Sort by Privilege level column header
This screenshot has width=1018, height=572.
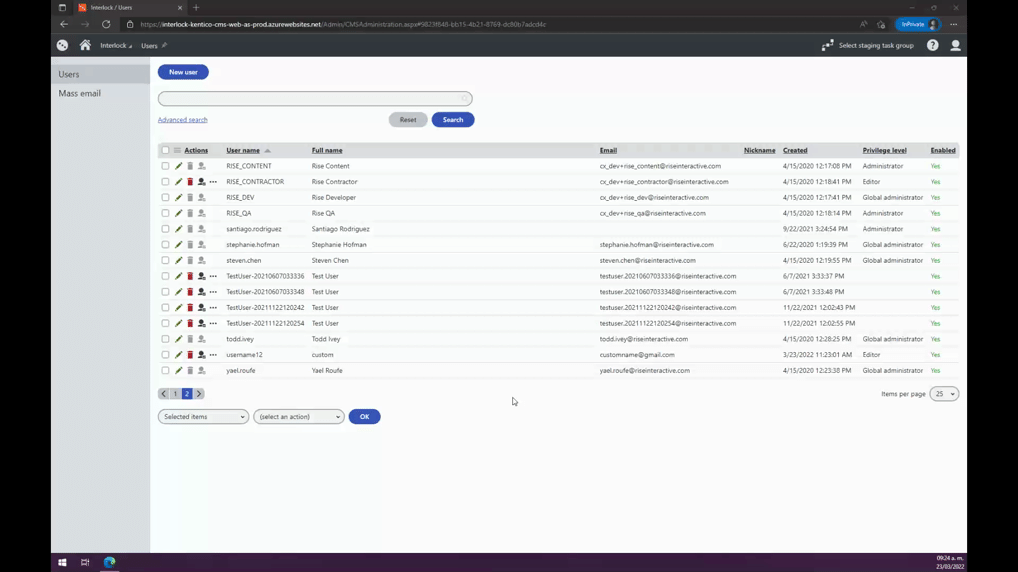click(x=884, y=150)
